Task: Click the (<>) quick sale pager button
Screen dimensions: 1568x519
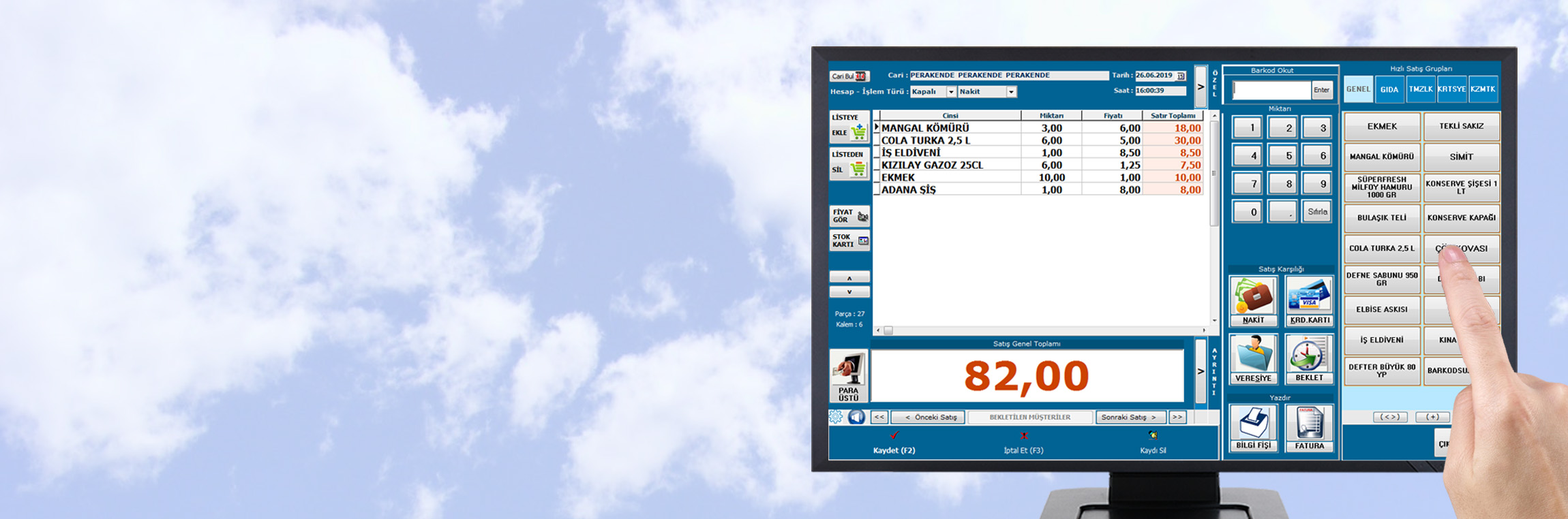Action: pos(1389,417)
